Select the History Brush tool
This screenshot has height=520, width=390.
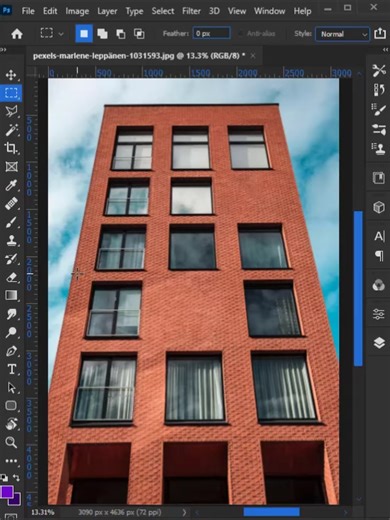(x=11, y=258)
